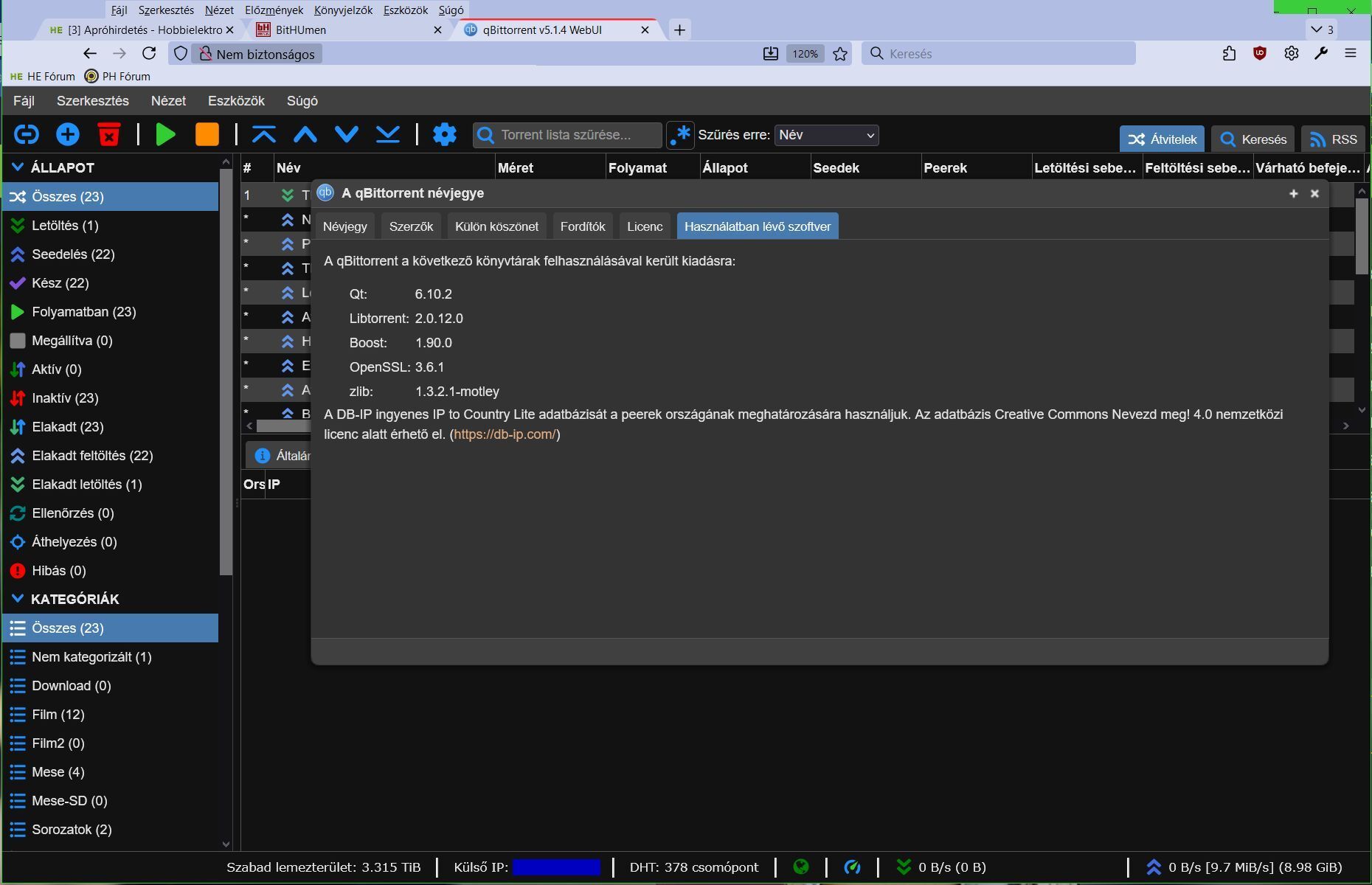The image size is (1372, 885).
Task: Toggle alternative speed limits in status bar
Action: (852, 867)
